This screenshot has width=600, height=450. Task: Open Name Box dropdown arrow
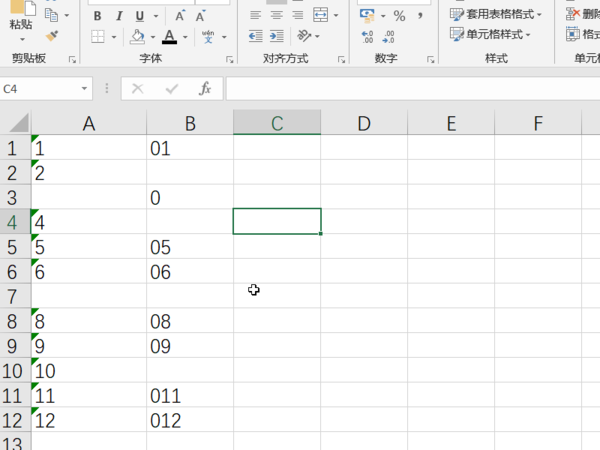pyautogui.click(x=84, y=89)
